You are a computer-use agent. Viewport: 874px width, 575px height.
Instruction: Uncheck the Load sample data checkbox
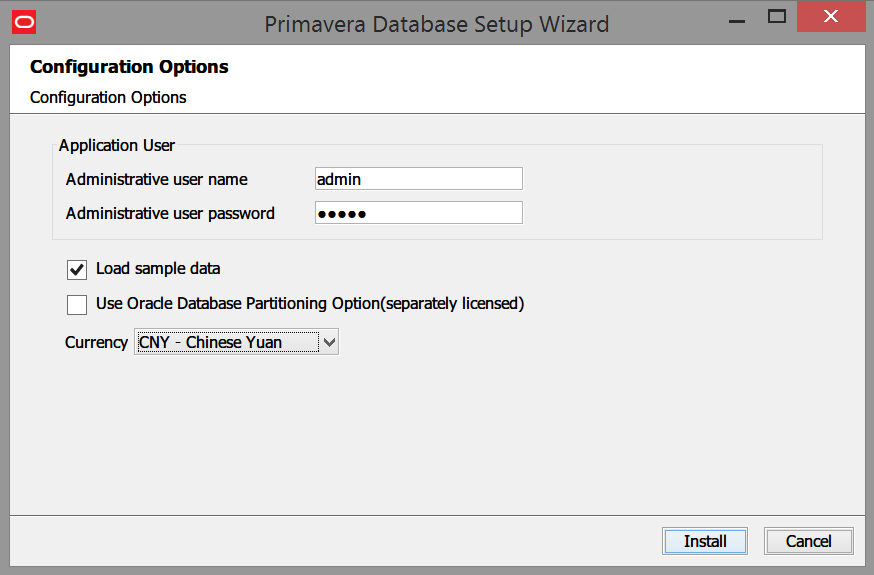77,270
